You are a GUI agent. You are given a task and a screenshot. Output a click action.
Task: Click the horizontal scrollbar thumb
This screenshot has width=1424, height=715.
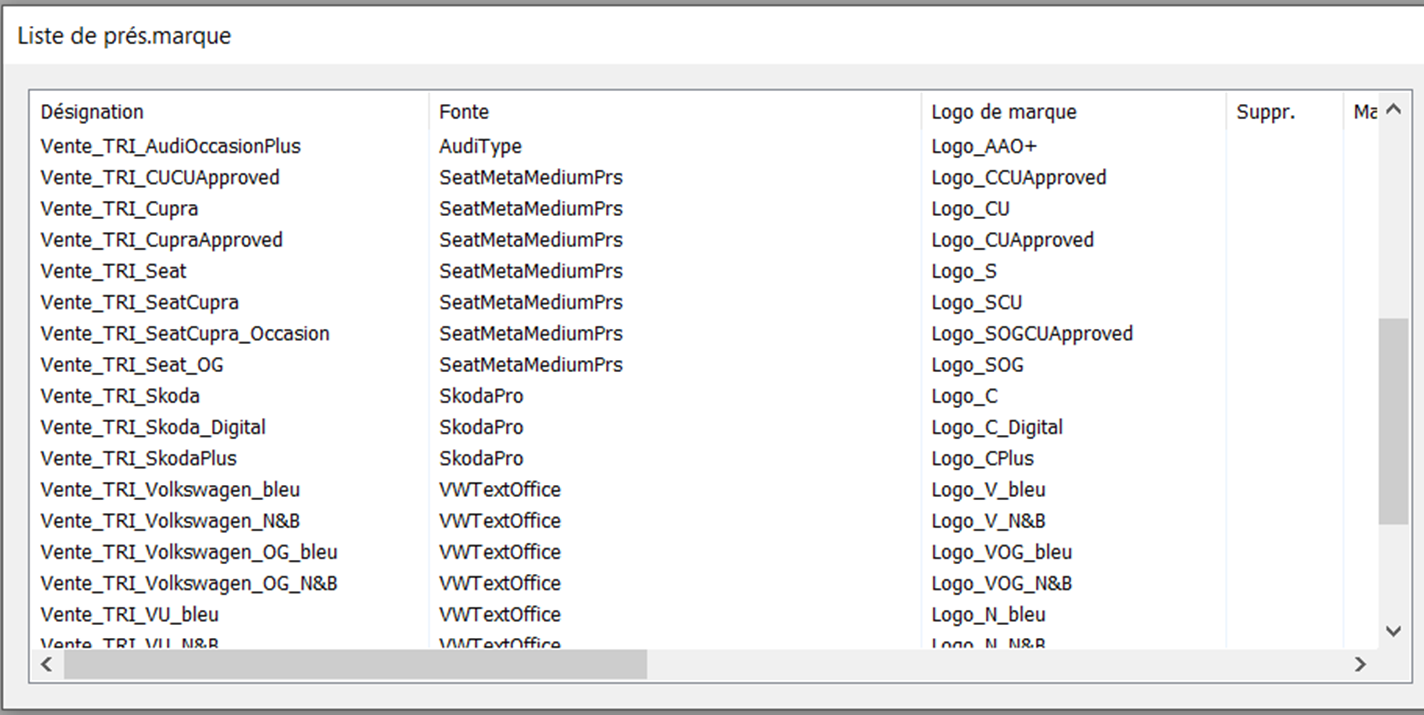[x=355, y=664]
